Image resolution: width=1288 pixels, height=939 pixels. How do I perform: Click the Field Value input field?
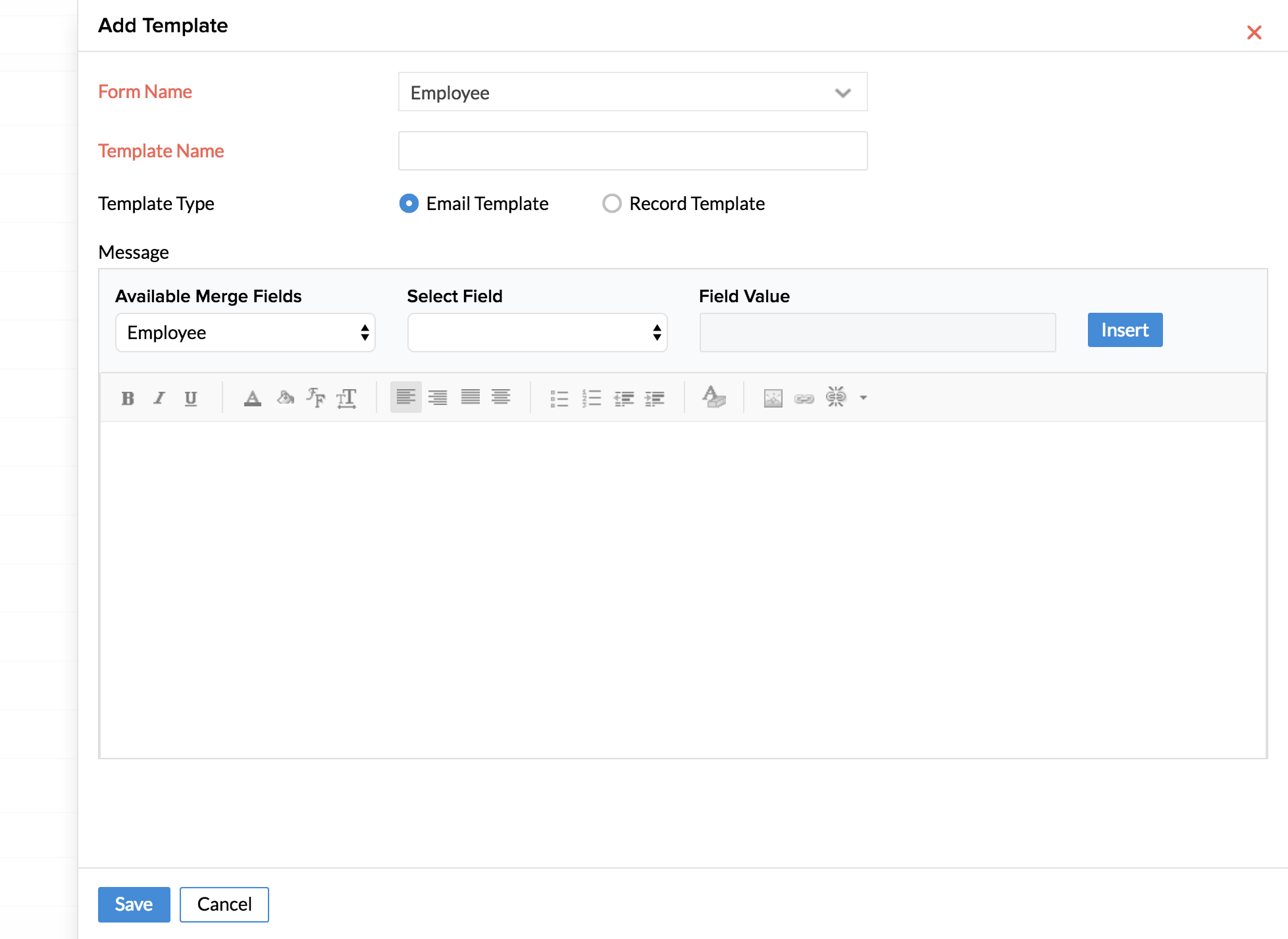[x=877, y=332]
